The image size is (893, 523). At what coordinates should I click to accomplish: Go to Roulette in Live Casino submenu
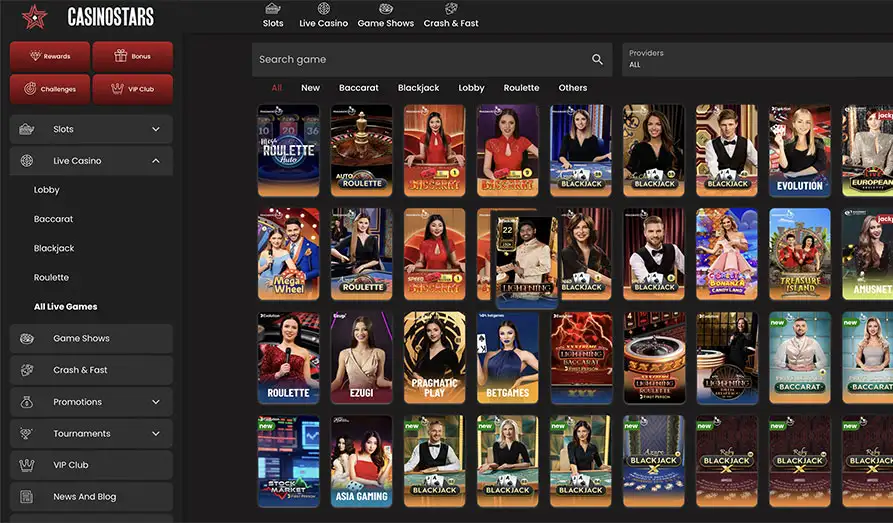click(x=51, y=277)
